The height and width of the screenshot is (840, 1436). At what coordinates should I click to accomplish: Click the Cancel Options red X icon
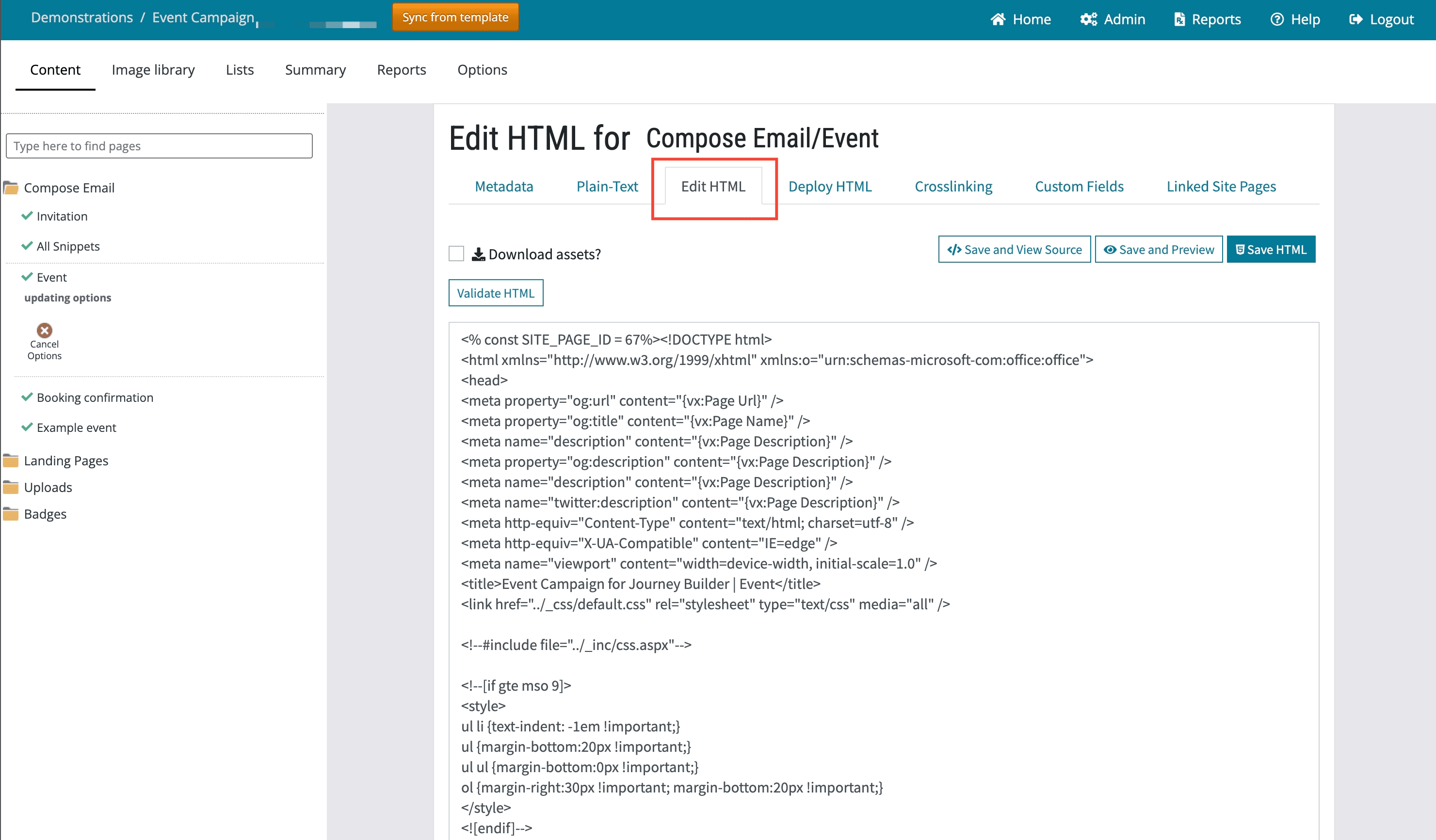(45, 330)
